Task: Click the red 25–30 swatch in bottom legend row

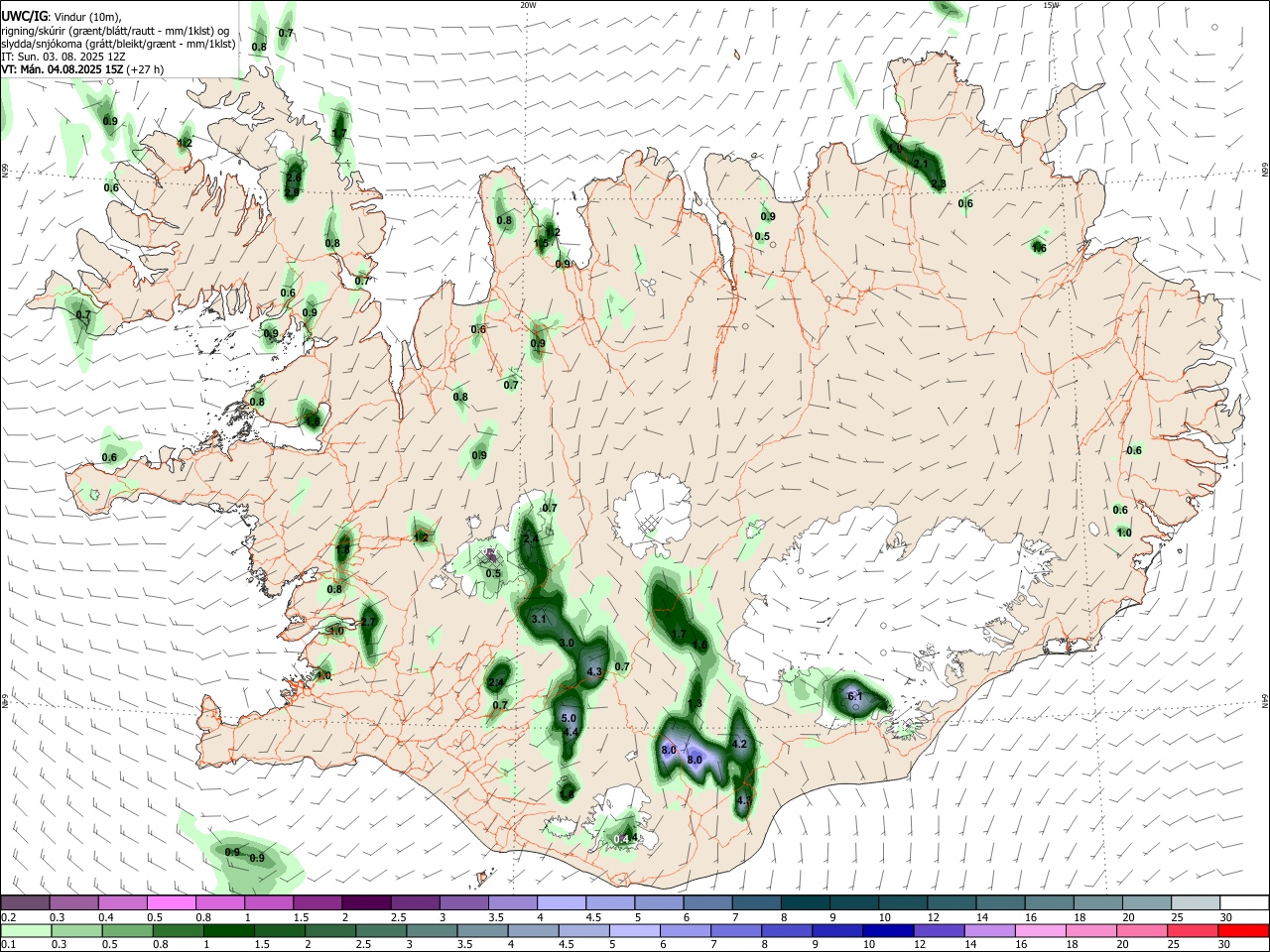Action: pos(1193,931)
